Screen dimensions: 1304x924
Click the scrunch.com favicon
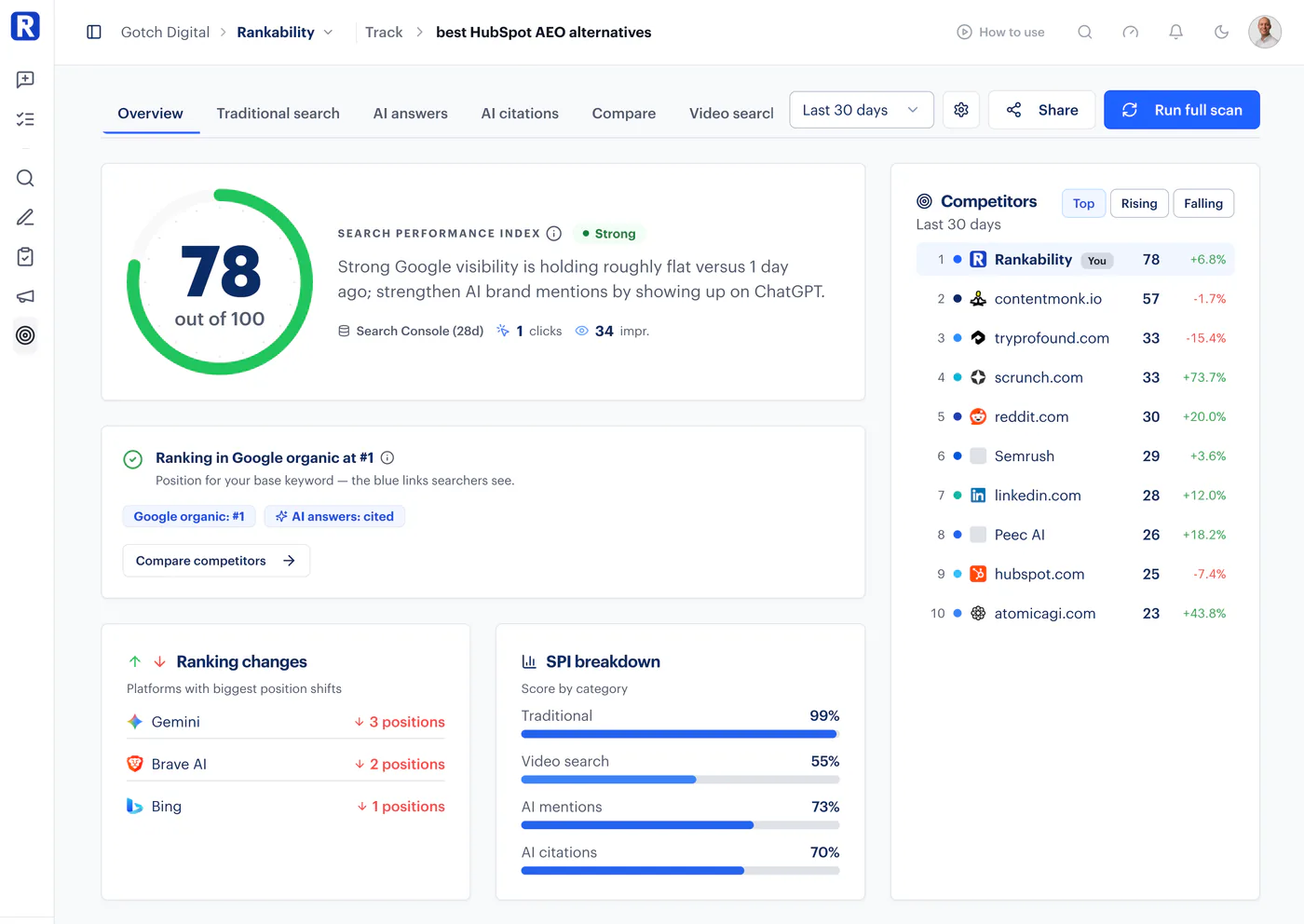(x=978, y=377)
